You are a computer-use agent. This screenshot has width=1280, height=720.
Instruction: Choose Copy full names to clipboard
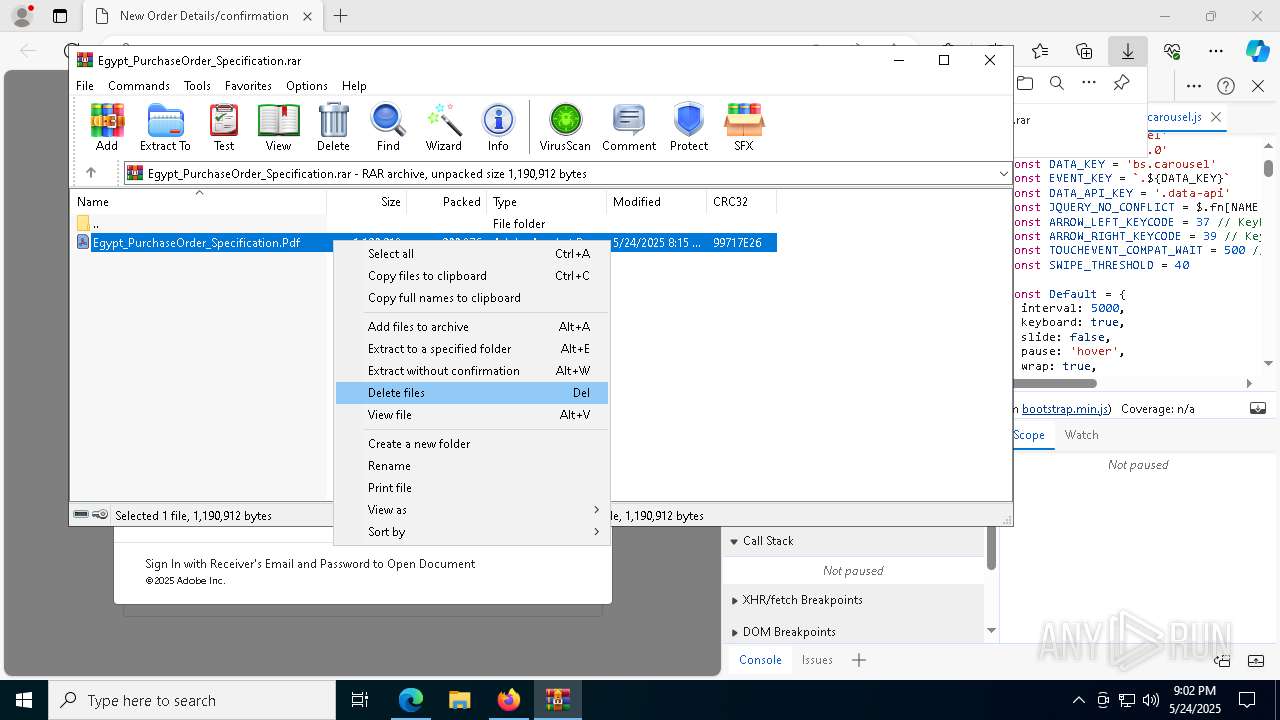coord(472,298)
